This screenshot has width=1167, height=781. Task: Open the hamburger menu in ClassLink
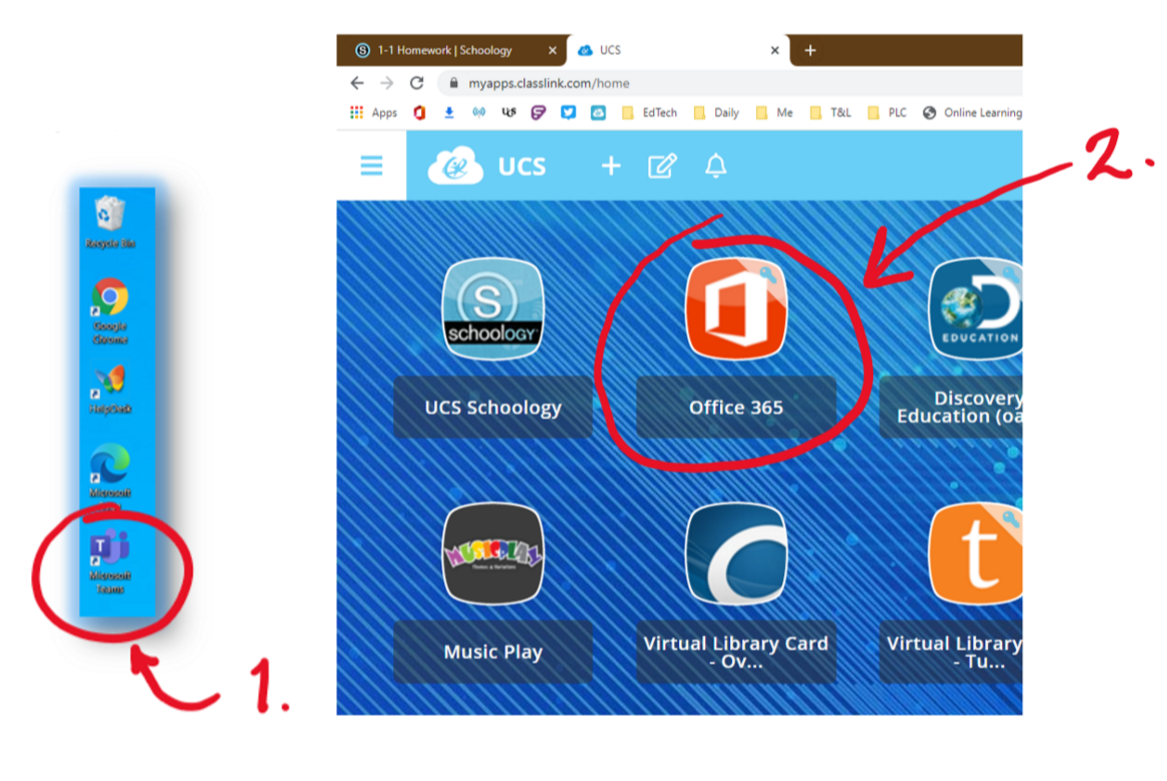click(371, 166)
